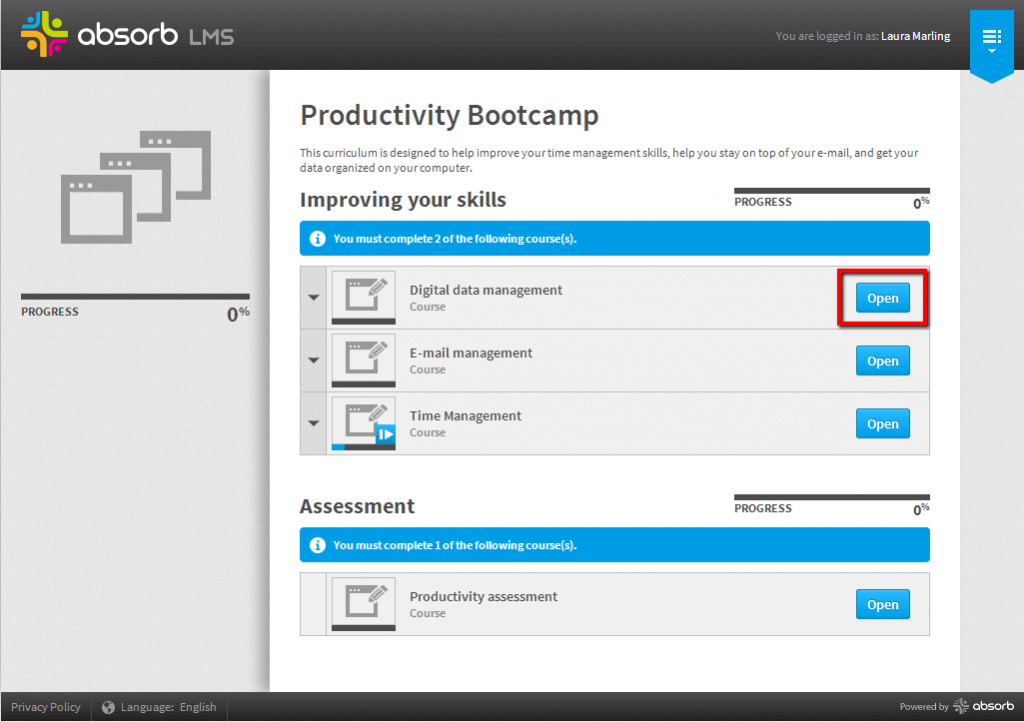Open the Time Management course
Viewport: 1024px width, 722px height.
tap(882, 424)
